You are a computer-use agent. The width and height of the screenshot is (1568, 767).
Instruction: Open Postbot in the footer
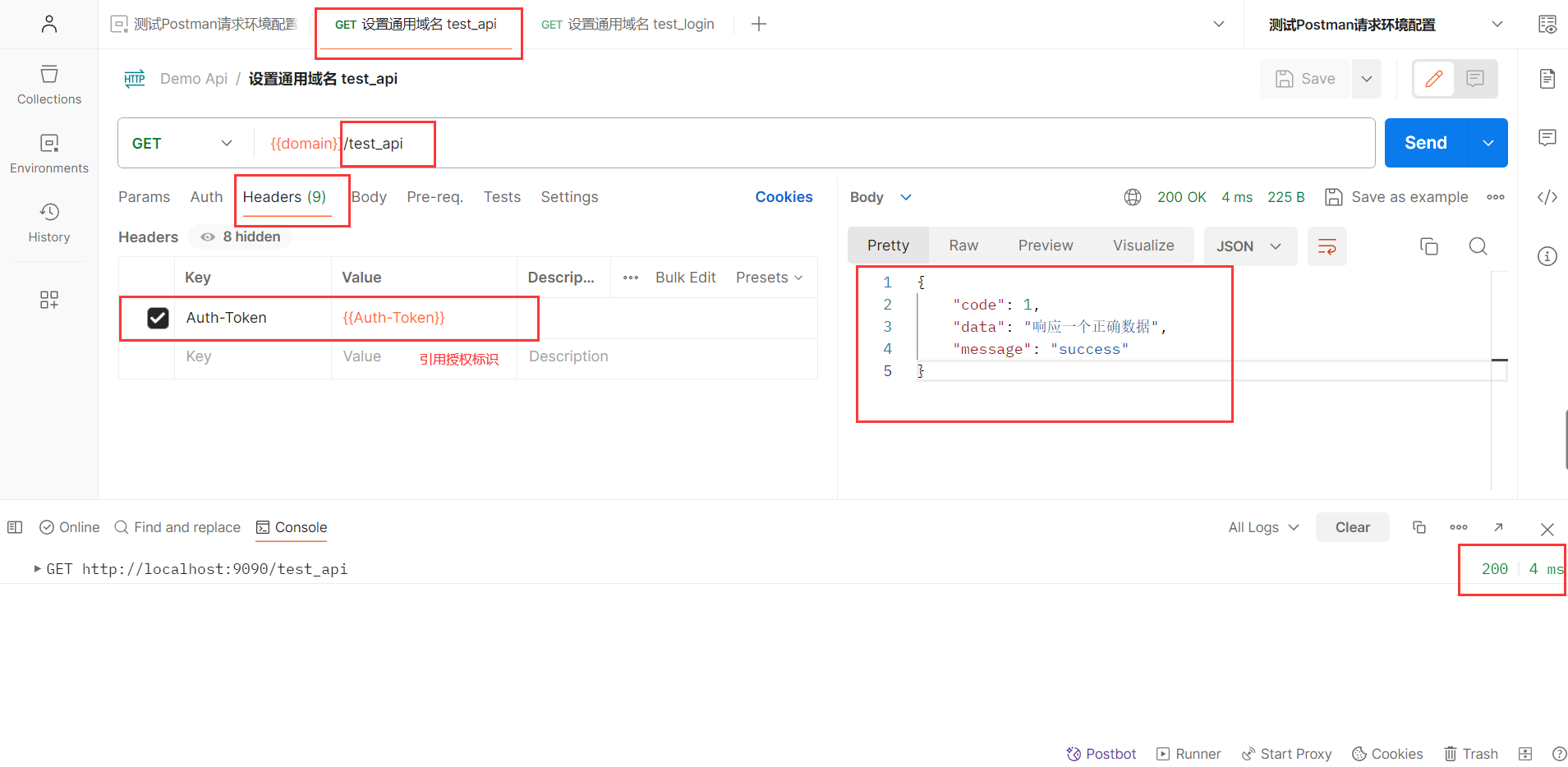tap(1101, 754)
